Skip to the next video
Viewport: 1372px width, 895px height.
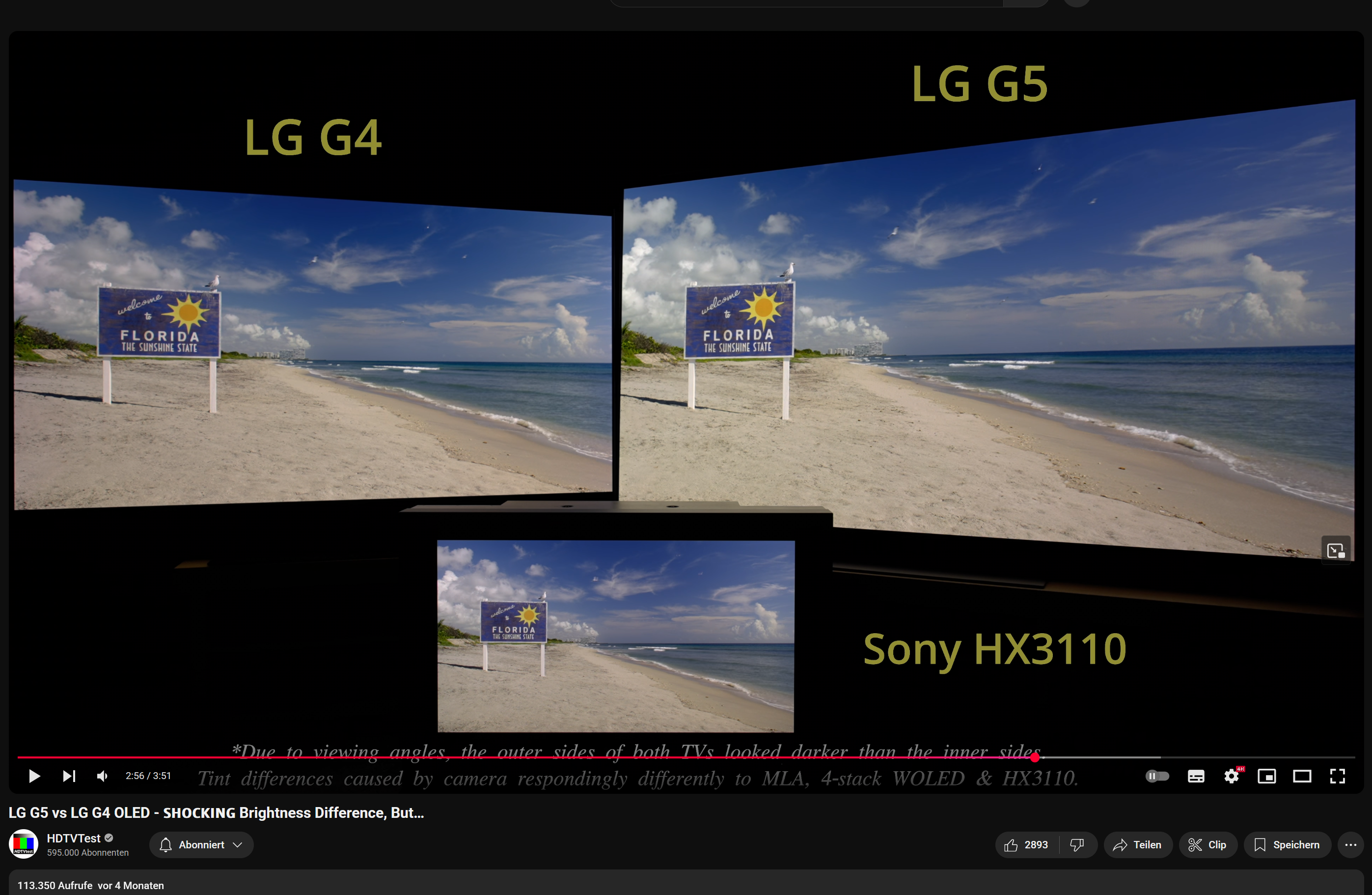tap(69, 776)
